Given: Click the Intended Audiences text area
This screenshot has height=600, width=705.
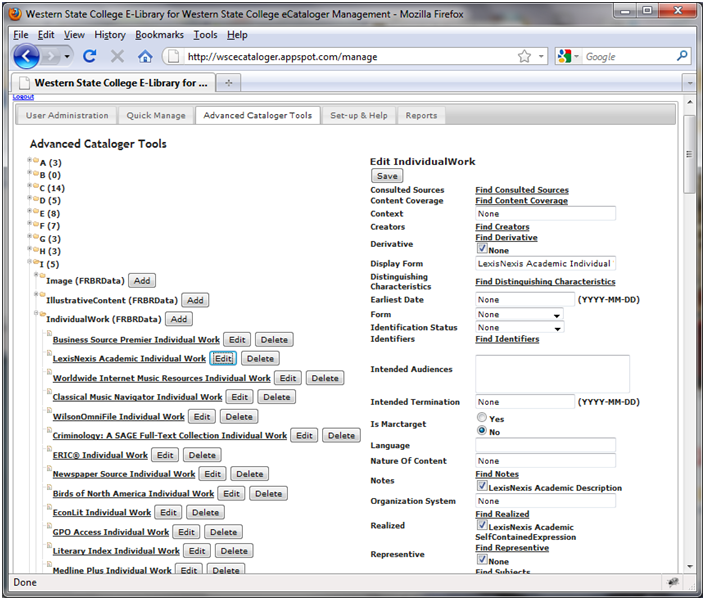Looking at the screenshot, I should pyautogui.click(x=553, y=374).
